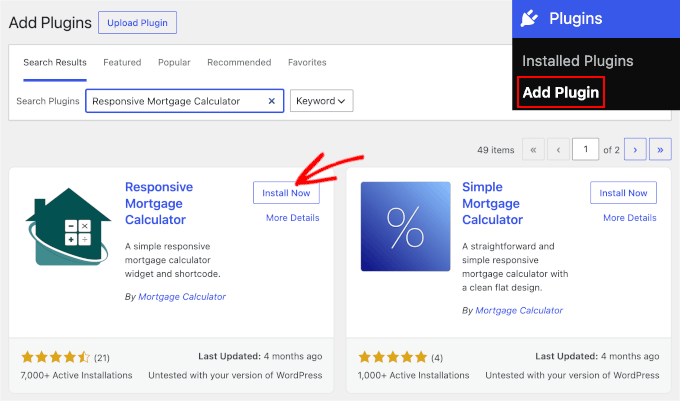The image size is (680, 401).
Task: Click 'Untested with your version' under Simple plugin
Action: tap(572, 375)
